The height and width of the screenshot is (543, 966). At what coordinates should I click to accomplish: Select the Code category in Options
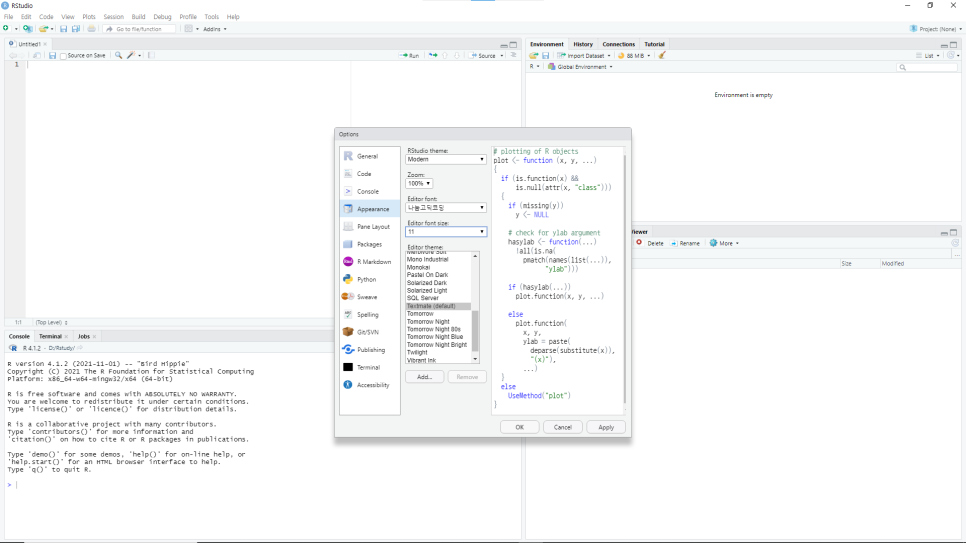pos(369,174)
